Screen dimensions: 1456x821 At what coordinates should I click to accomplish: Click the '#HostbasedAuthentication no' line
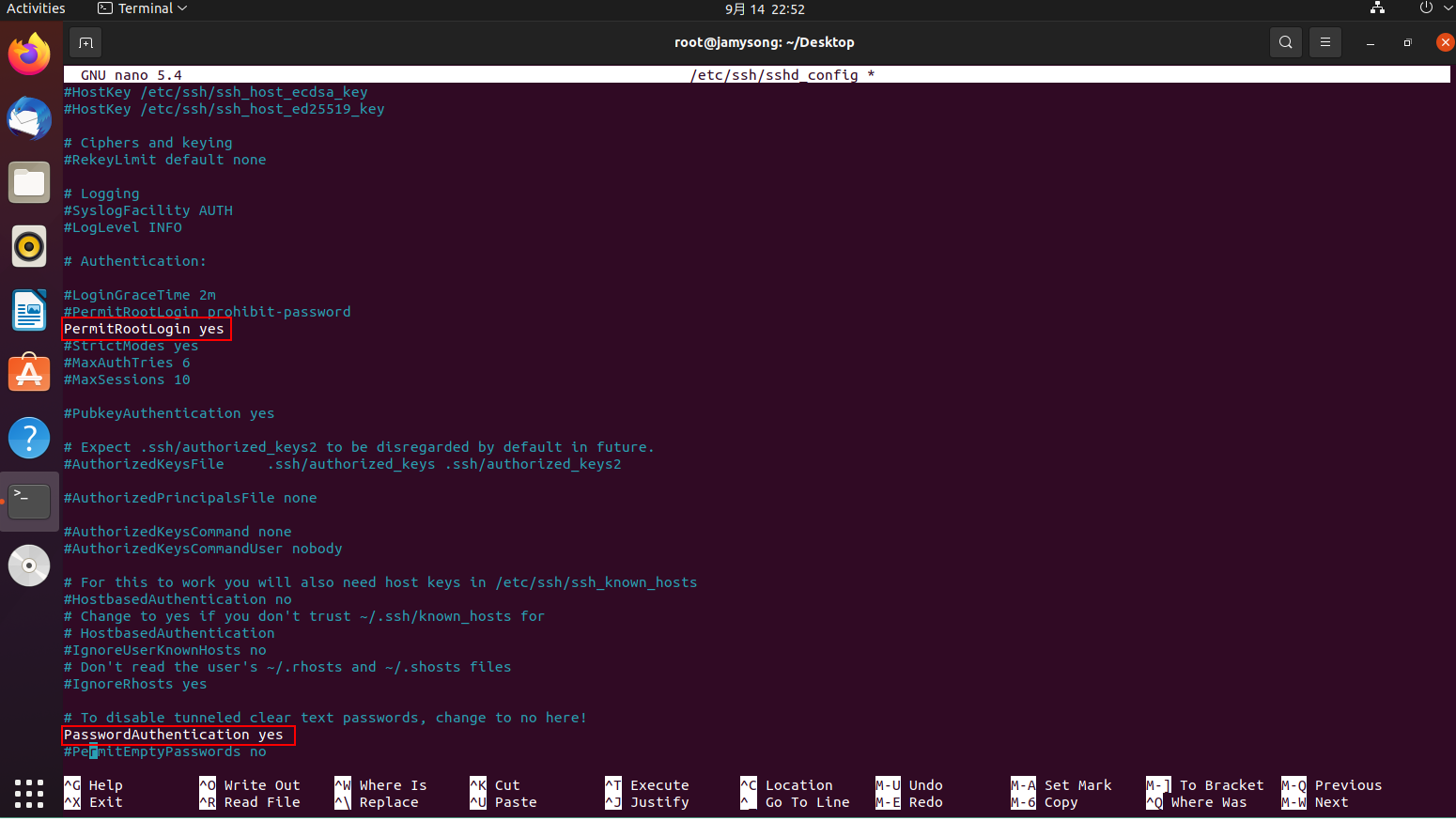178,599
